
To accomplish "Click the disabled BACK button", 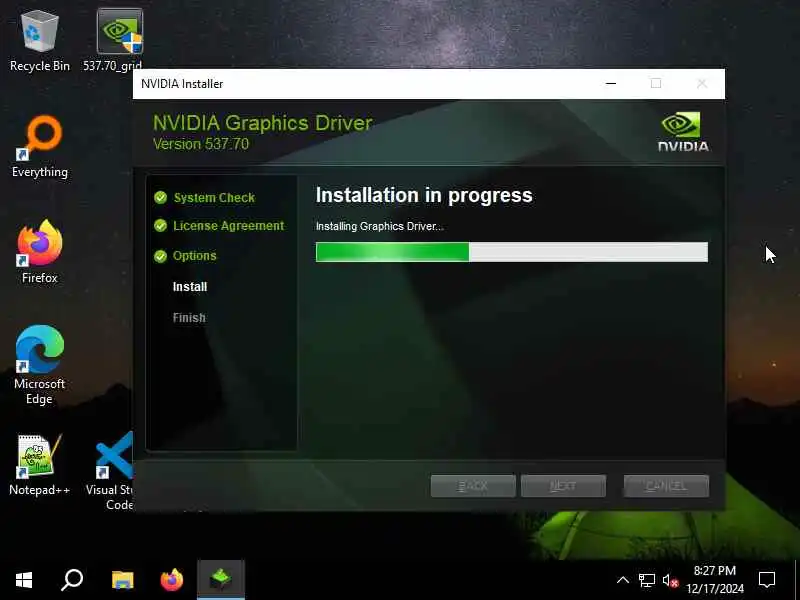I will tap(473, 486).
